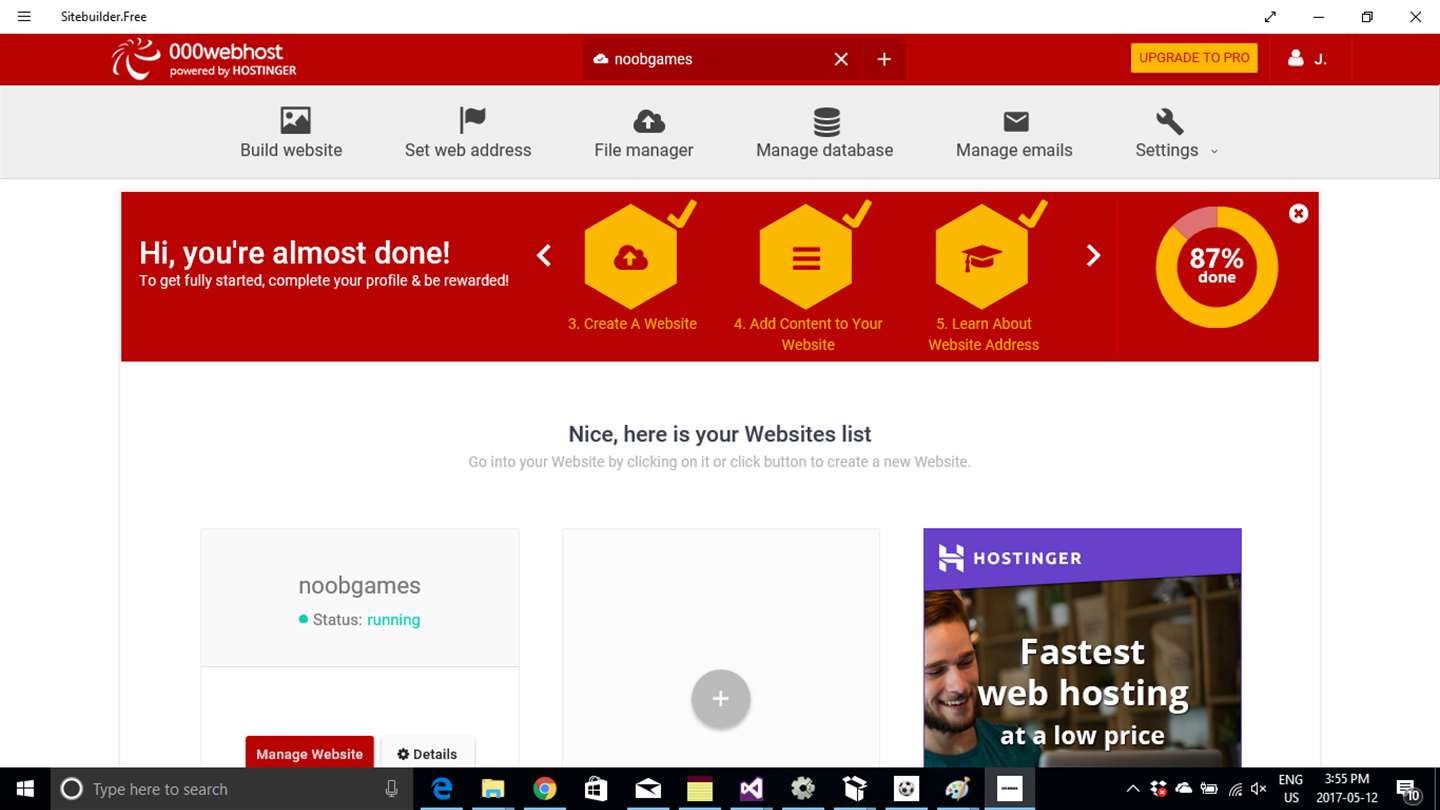Viewport: 1440px width, 810px height.
Task: Open the hamburger menu in title bar
Action: (24, 17)
